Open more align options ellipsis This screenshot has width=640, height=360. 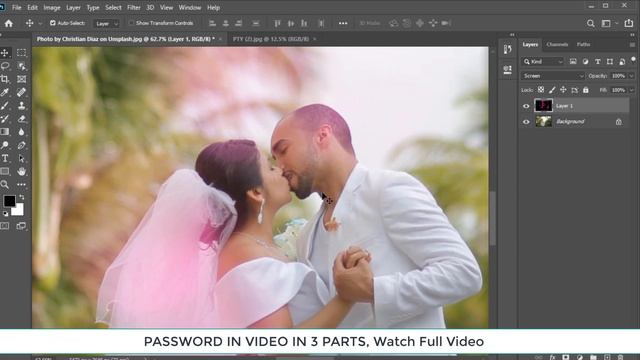(343, 23)
